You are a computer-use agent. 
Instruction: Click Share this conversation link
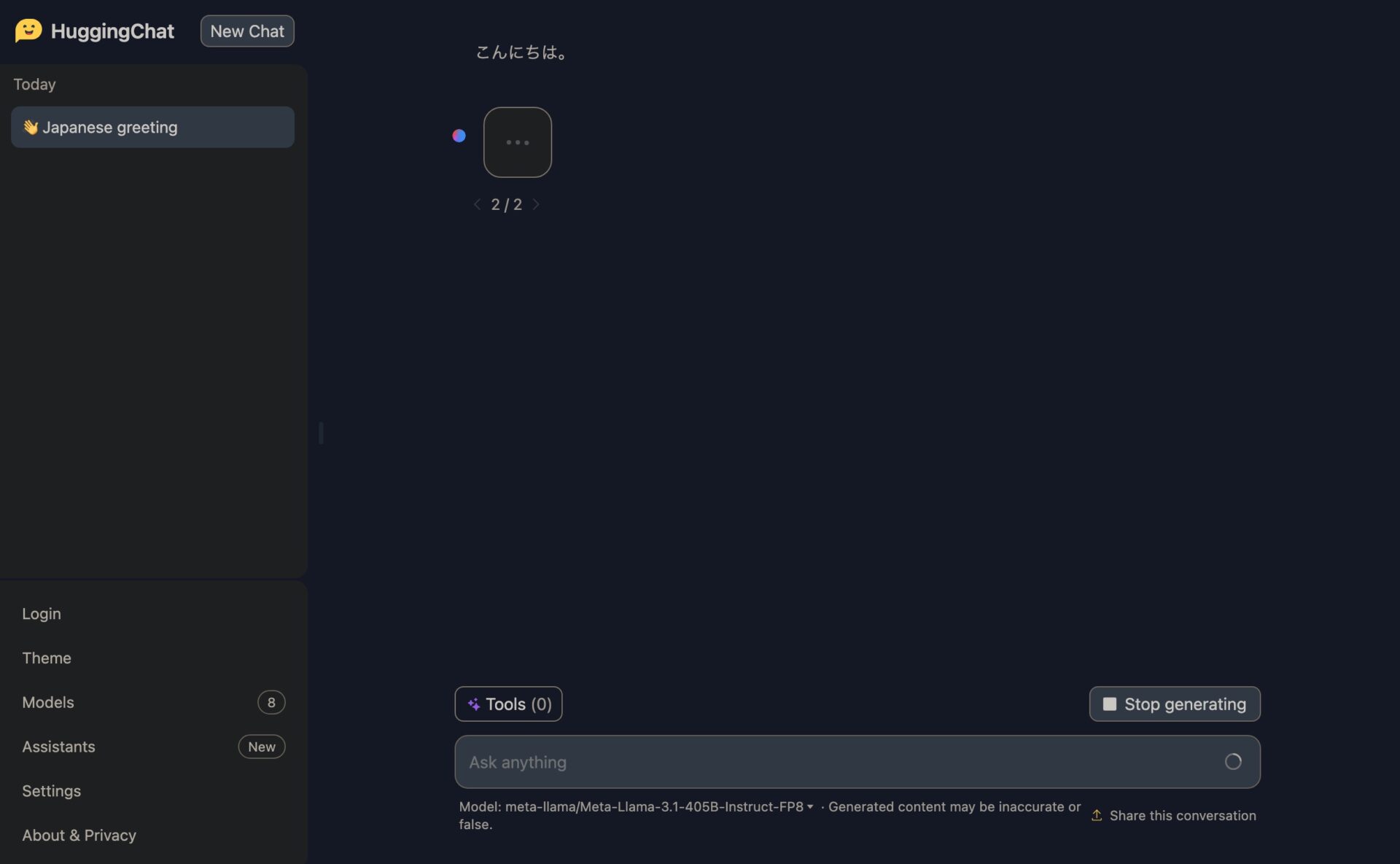pos(1173,815)
